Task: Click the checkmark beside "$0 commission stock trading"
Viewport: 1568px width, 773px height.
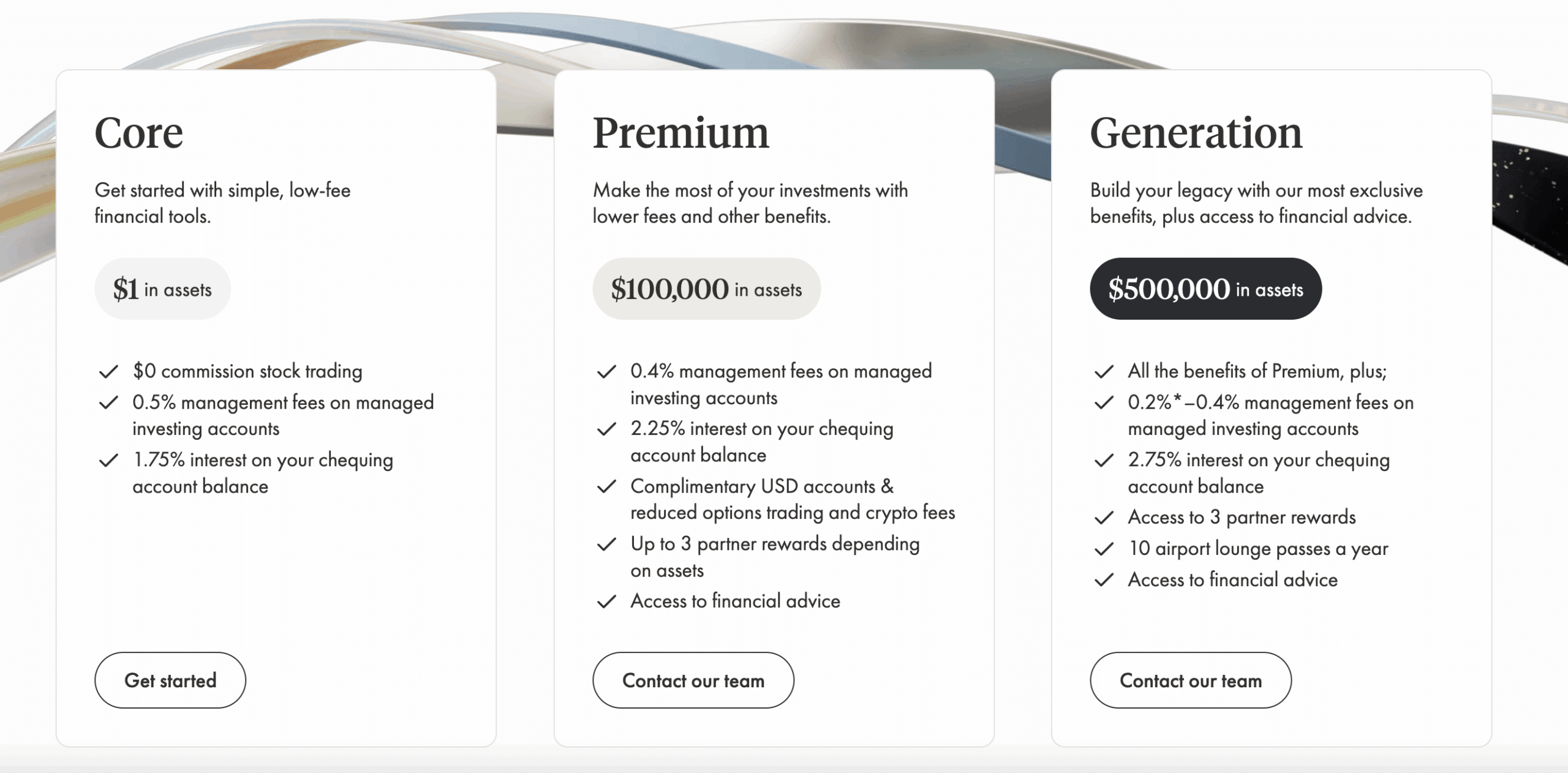Action: pyautogui.click(x=109, y=371)
